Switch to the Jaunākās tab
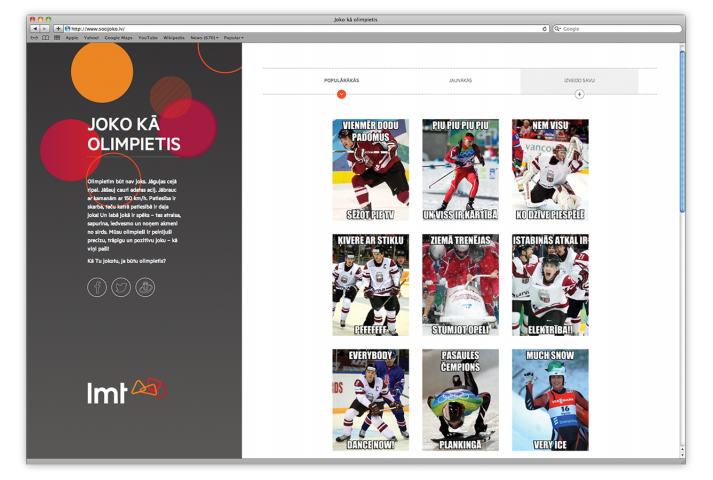The image size is (713, 480). click(x=460, y=80)
